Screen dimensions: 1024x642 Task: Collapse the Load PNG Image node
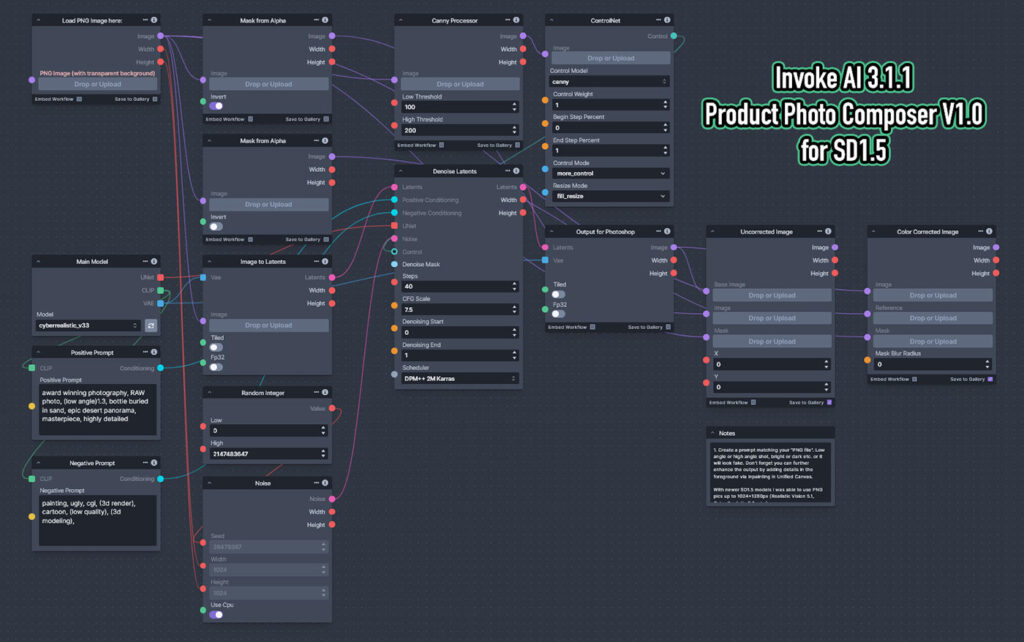[x=39, y=20]
